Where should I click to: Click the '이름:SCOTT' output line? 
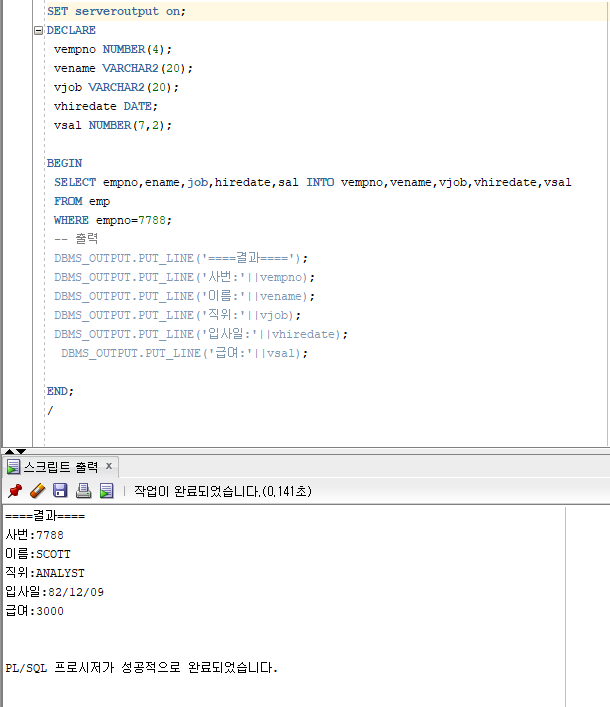click(x=38, y=554)
